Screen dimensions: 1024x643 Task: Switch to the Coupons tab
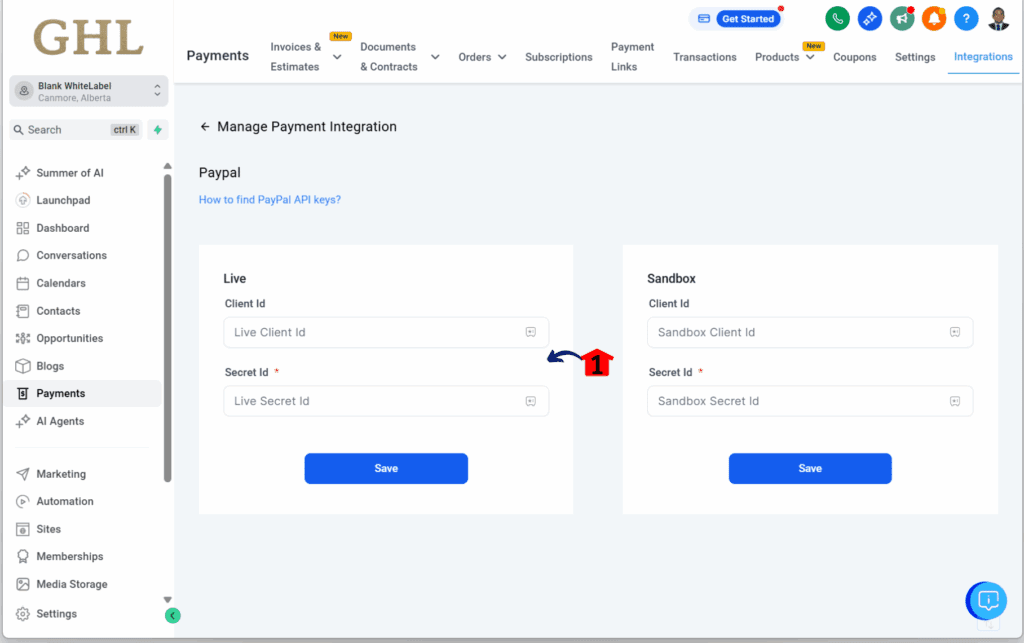854,57
